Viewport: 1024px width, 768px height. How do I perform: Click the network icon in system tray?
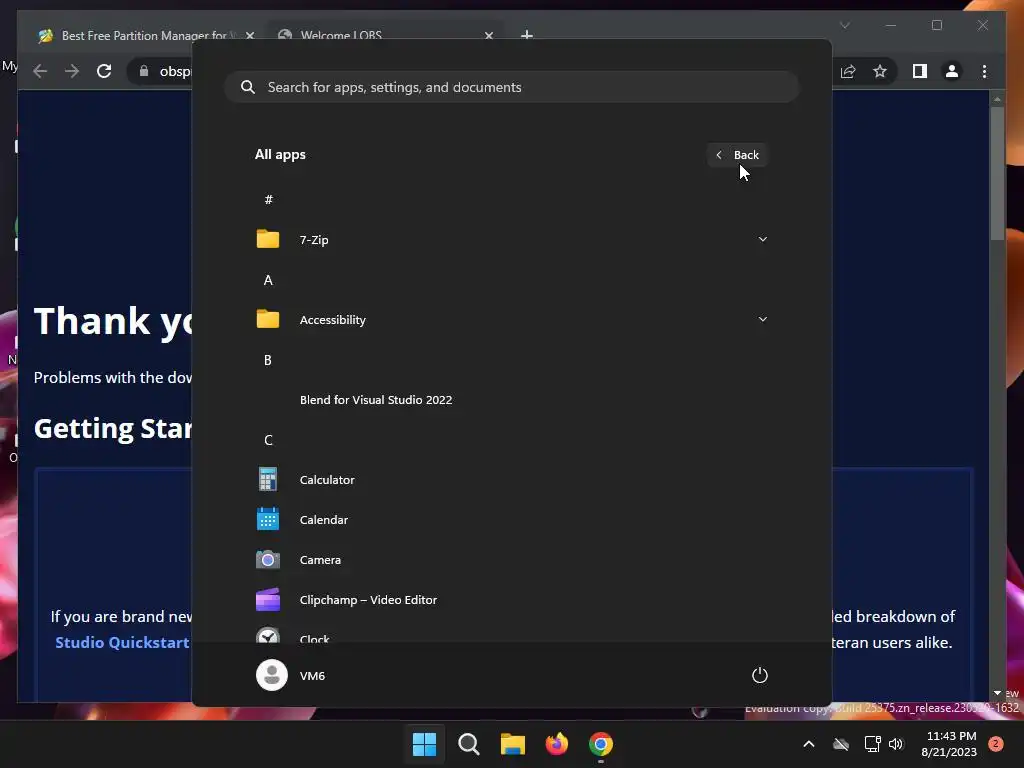(872, 744)
